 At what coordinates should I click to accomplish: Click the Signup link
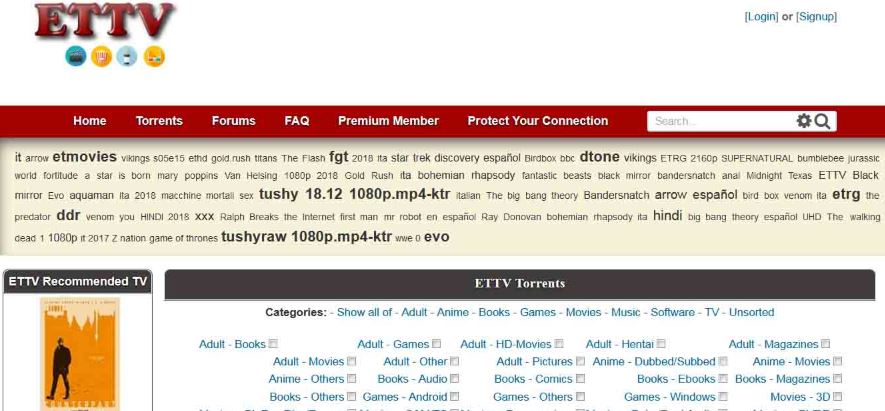coord(816,17)
